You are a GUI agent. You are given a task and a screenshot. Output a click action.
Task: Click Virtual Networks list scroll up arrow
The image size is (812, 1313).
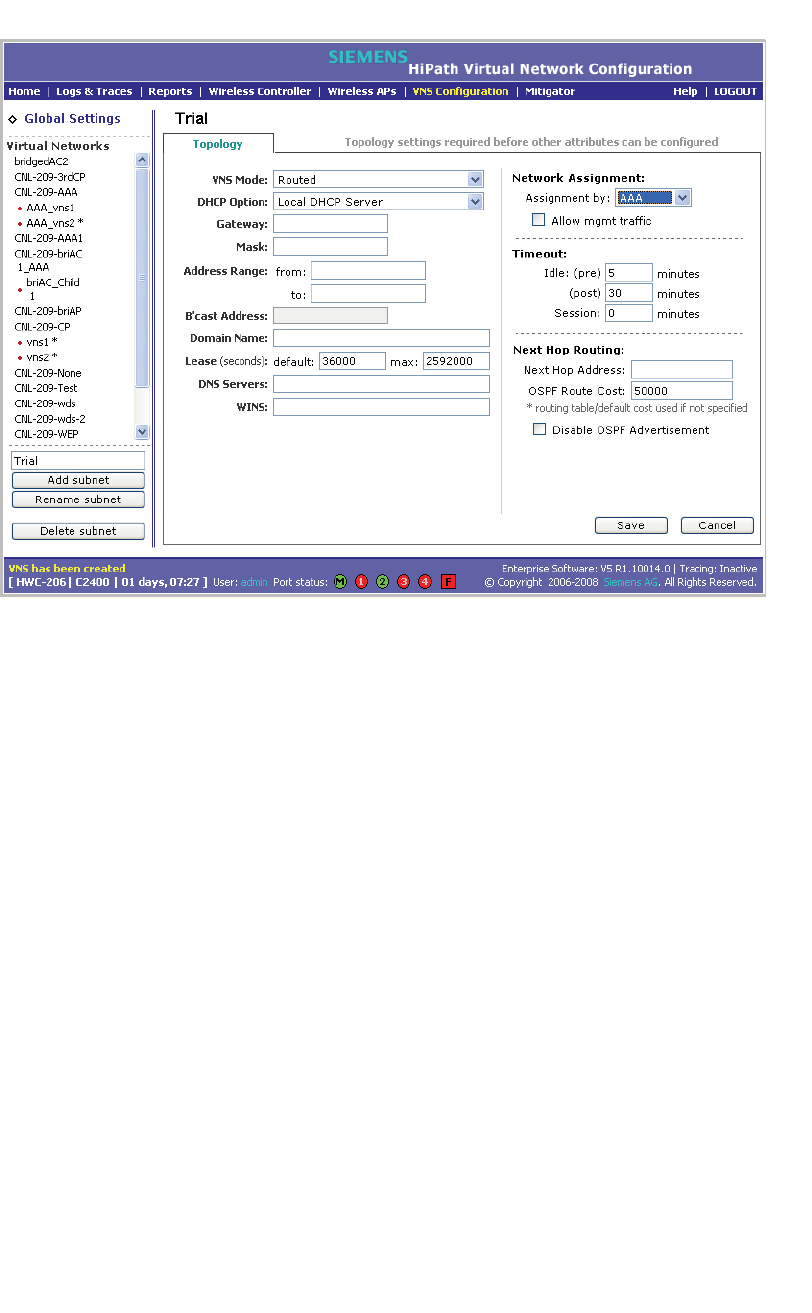click(142, 160)
